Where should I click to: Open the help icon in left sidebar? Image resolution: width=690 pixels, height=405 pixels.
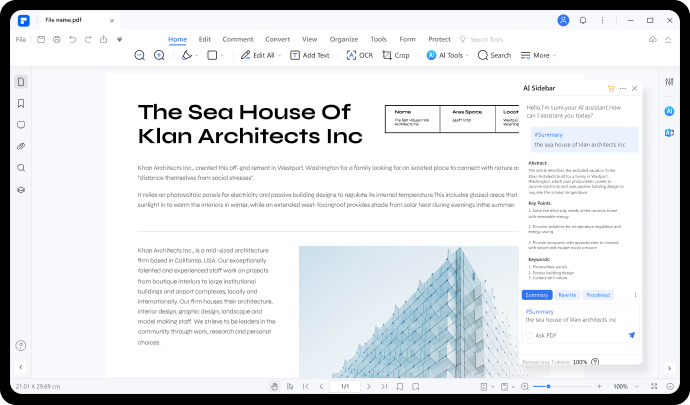pyautogui.click(x=21, y=346)
